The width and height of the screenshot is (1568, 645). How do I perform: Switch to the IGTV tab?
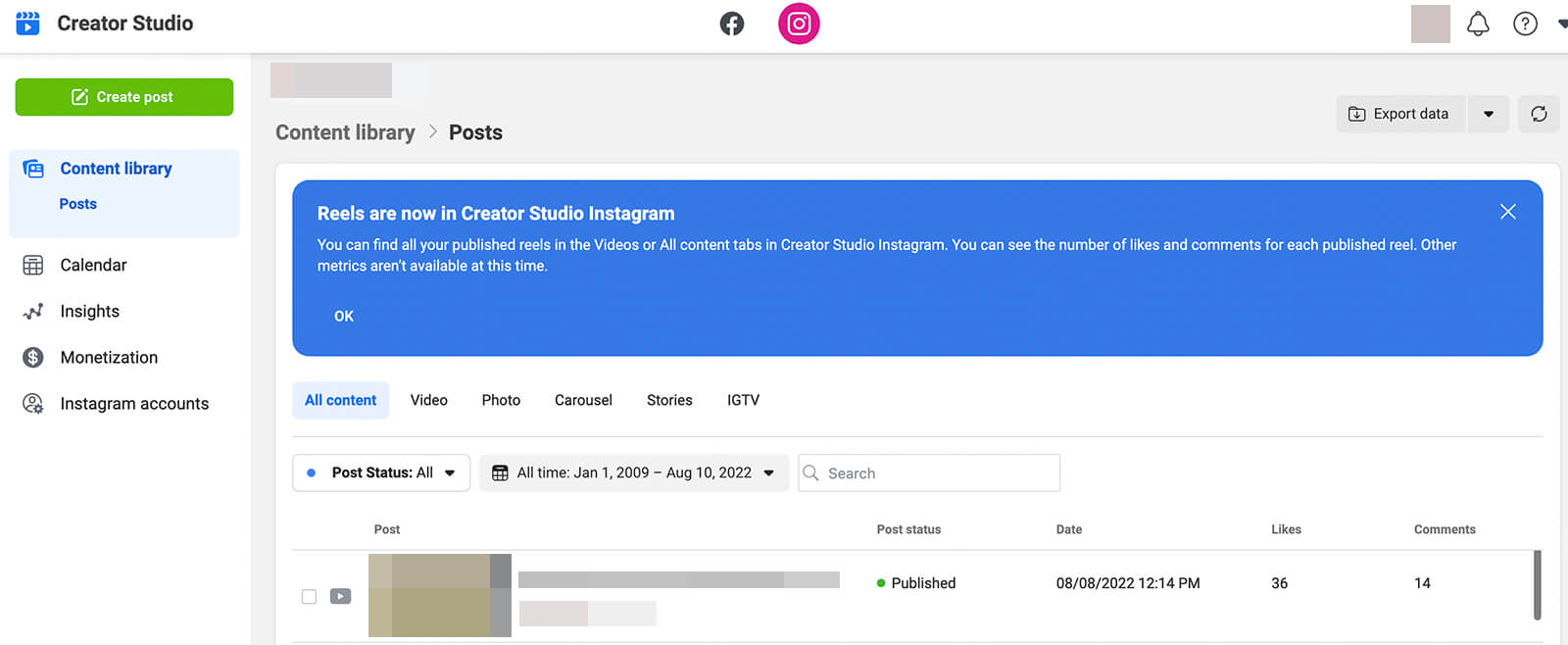tap(743, 400)
